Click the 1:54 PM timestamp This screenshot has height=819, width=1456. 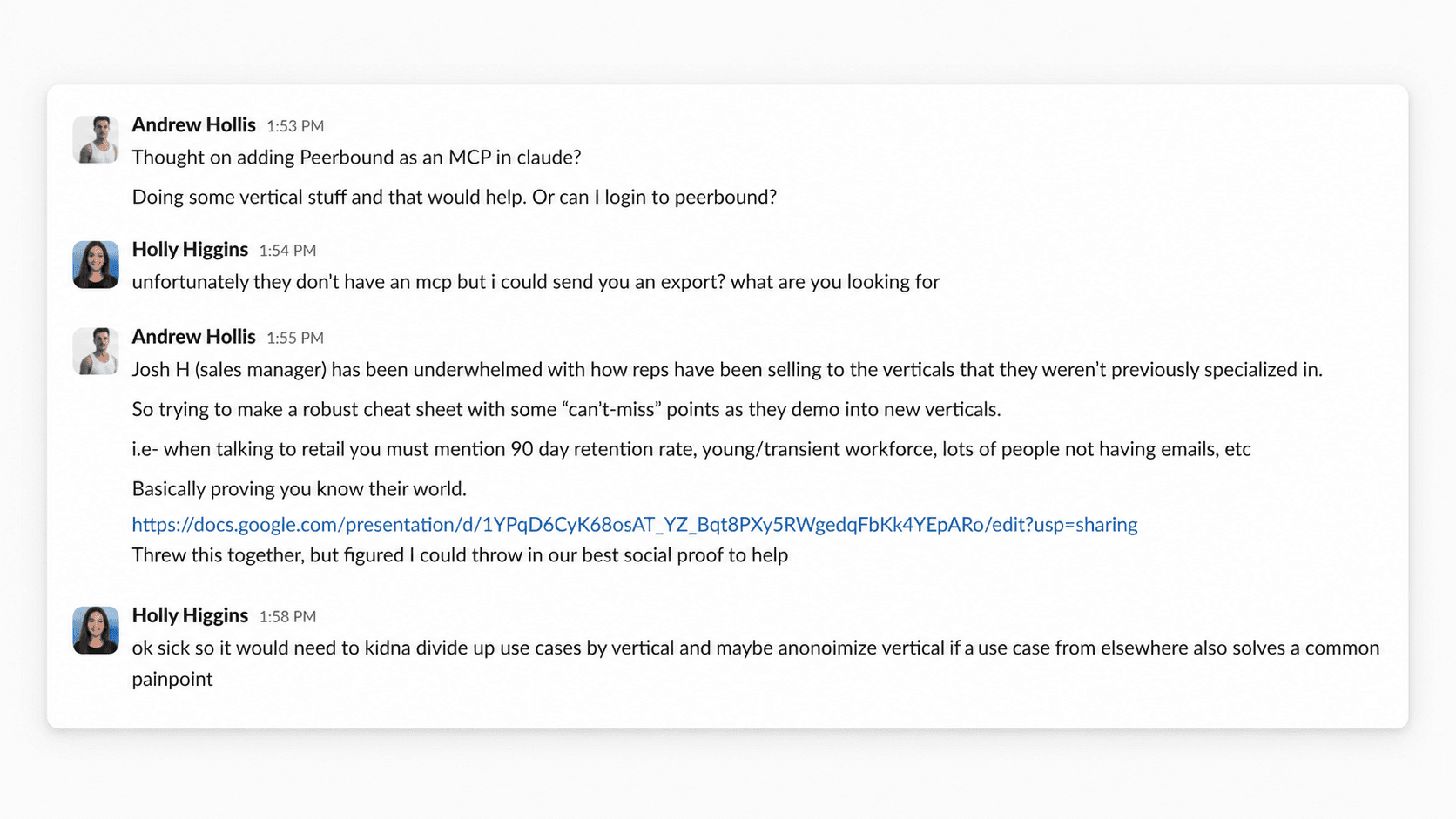click(x=287, y=251)
